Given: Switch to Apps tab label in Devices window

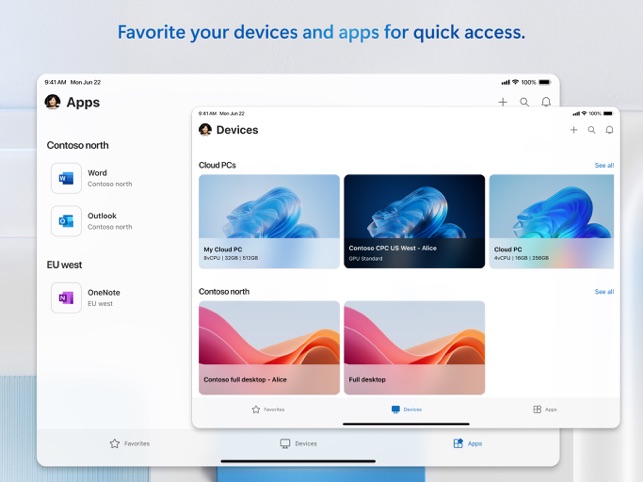Looking at the screenshot, I should pos(551,409).
